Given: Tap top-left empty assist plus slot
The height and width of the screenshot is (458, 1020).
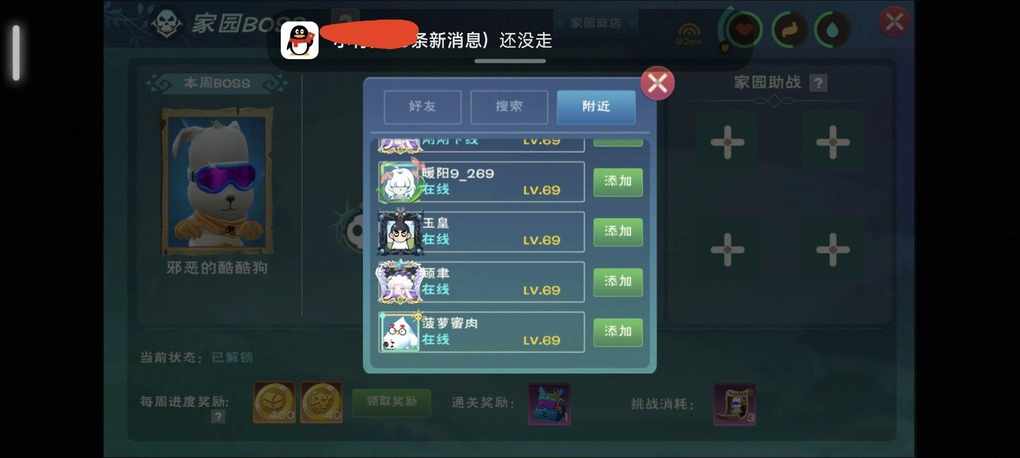Looking at the screenshot, I should click(x=727, y=142).
